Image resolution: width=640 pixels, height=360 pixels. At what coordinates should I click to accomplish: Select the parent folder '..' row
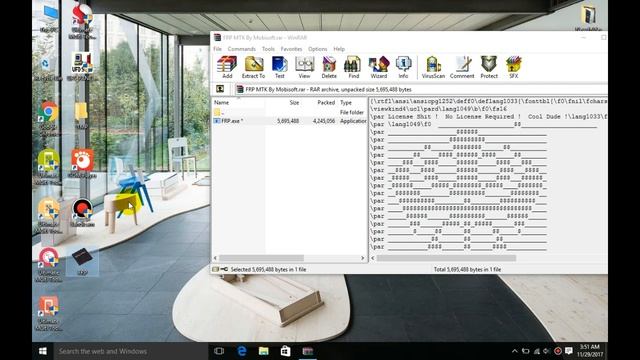click(x=289, y=112)
